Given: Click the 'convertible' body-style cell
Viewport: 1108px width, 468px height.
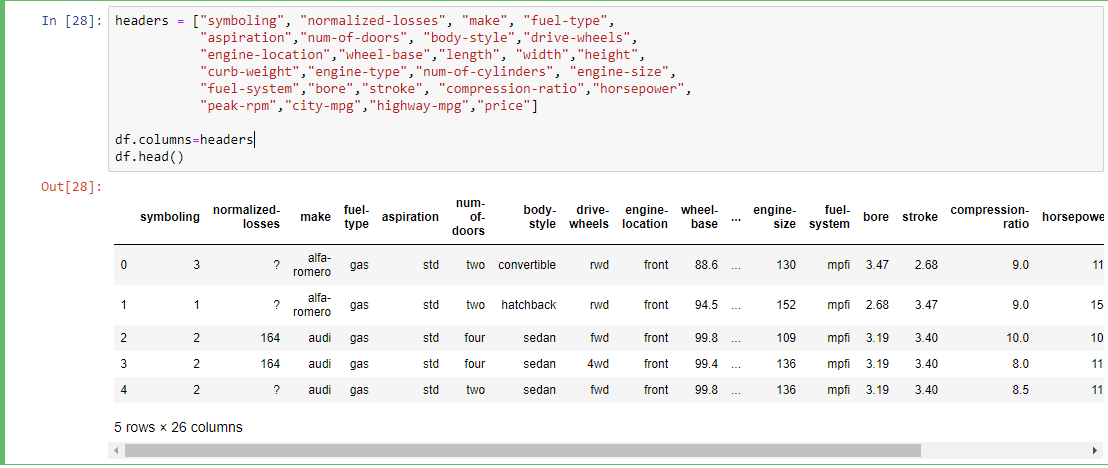Looking at the screenshot, I should tap(527, 265).
